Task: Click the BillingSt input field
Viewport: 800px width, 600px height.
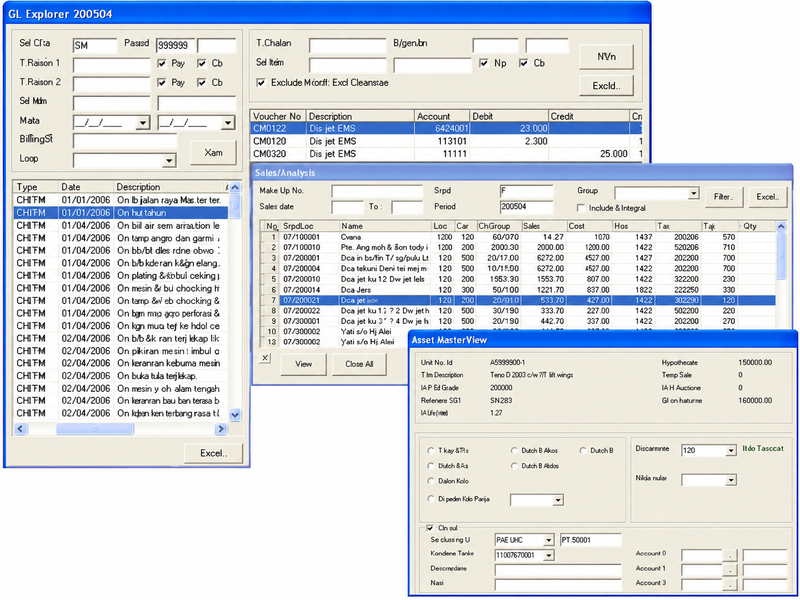Action: pos(125,141)
